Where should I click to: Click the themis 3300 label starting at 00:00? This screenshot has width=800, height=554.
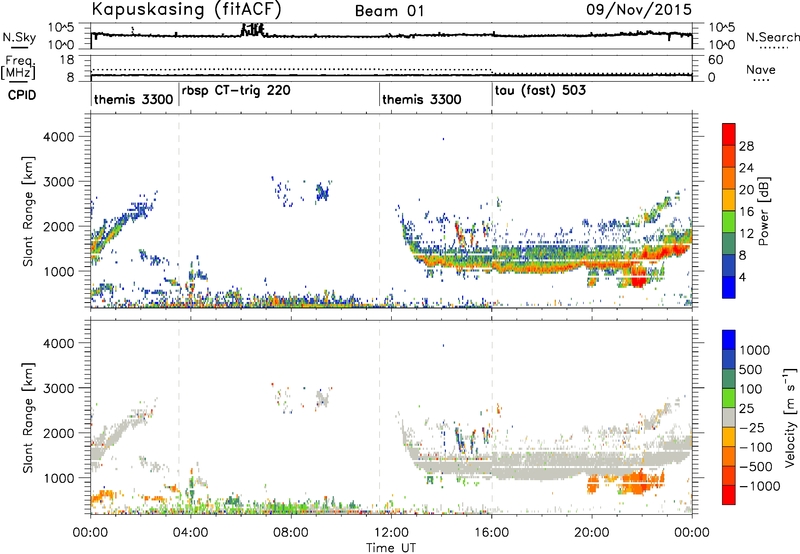pos(134,99)
